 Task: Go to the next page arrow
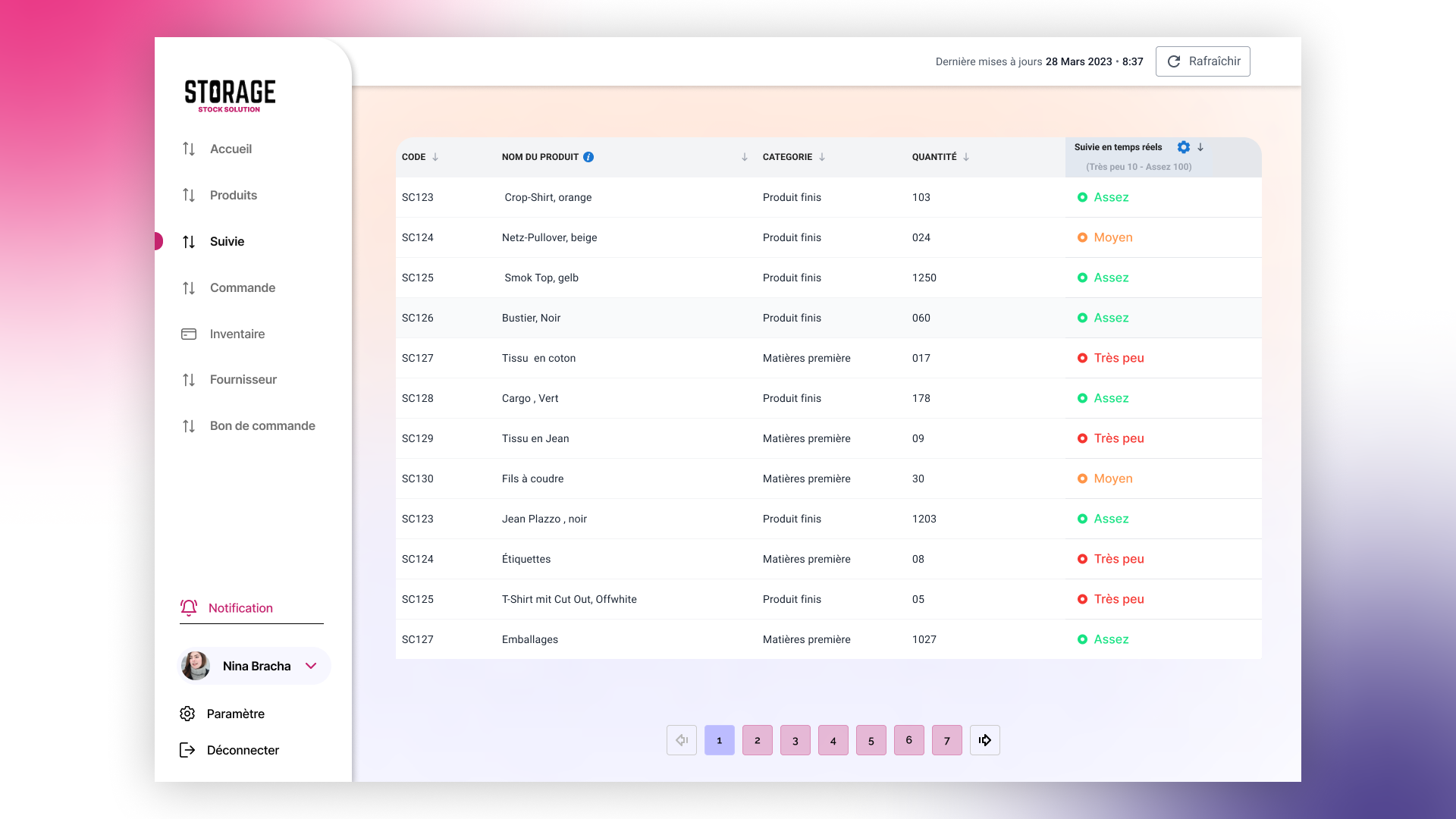click(985, 740)
